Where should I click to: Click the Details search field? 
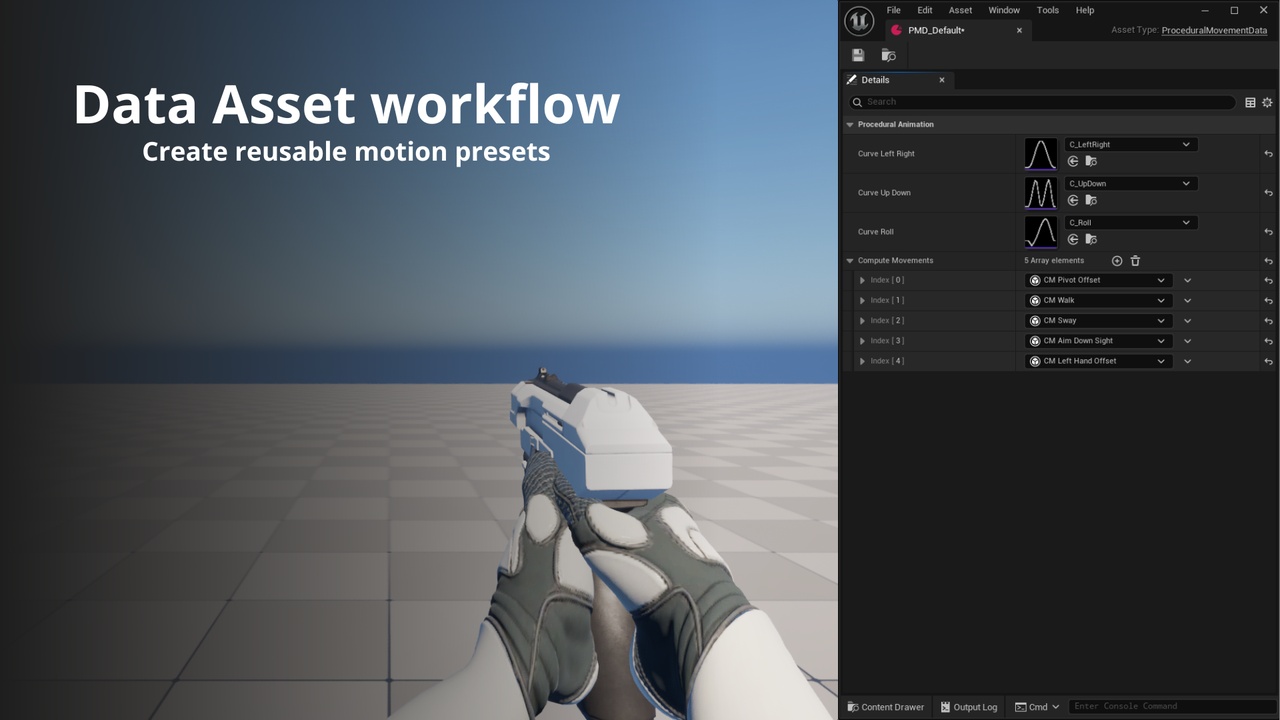point(1041,102)
